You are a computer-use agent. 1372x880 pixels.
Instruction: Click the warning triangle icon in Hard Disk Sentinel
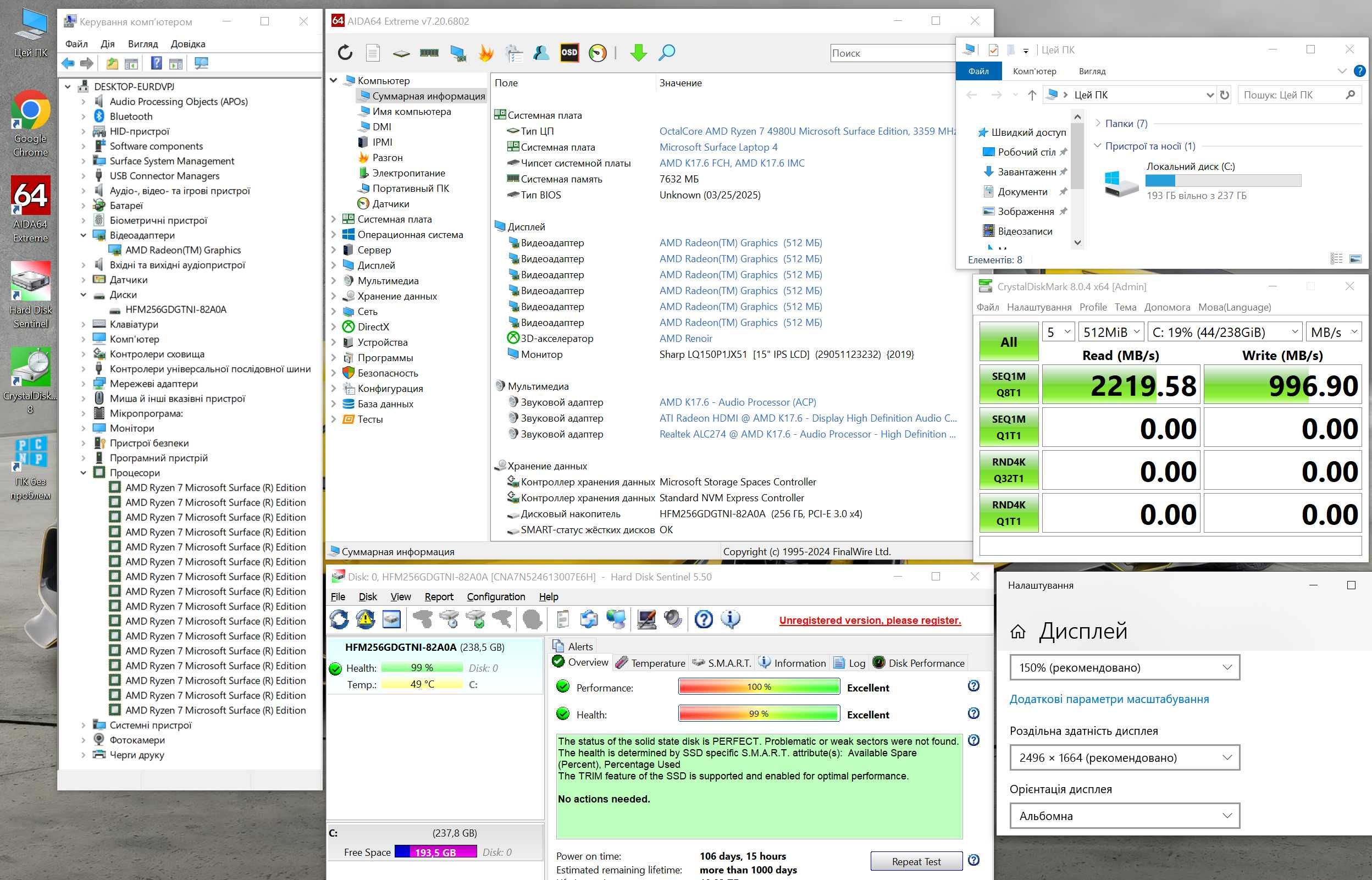[x=365, y=619]
